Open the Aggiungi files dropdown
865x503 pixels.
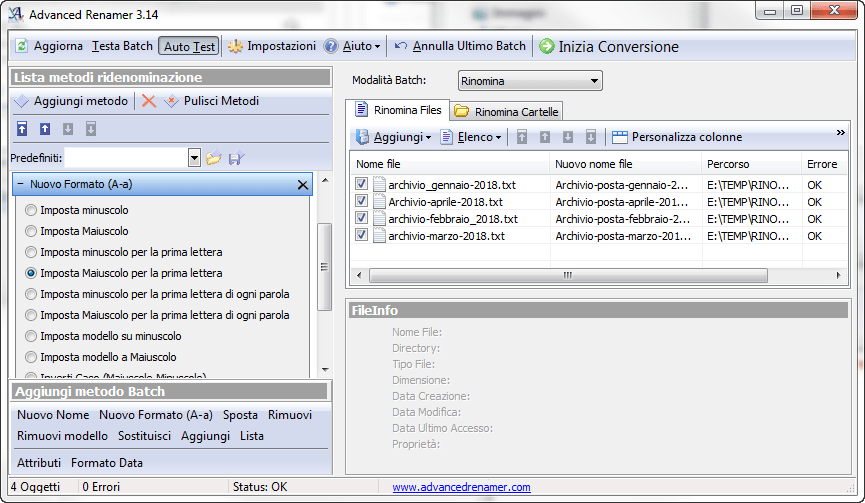point(429,137)
